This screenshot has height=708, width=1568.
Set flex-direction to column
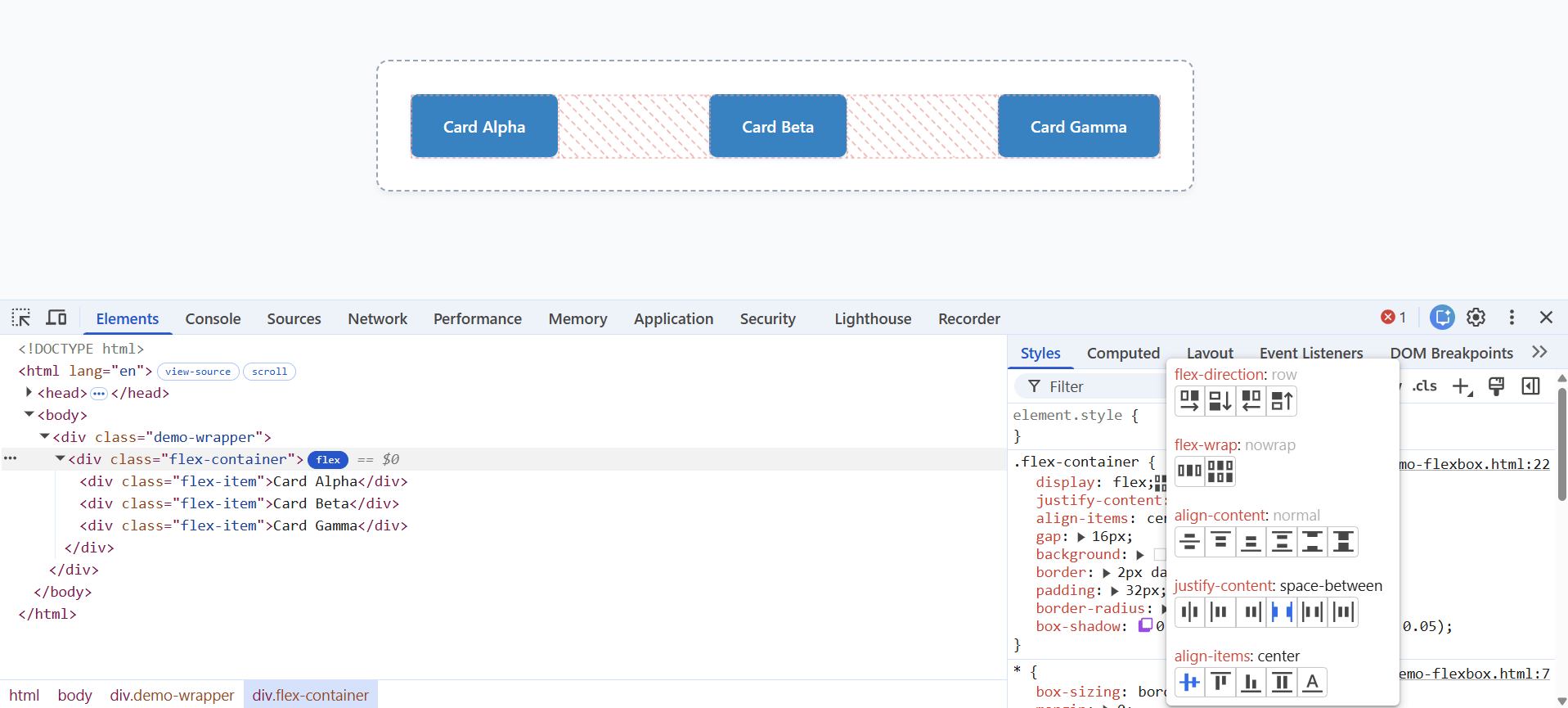[x=1220, y=401]
